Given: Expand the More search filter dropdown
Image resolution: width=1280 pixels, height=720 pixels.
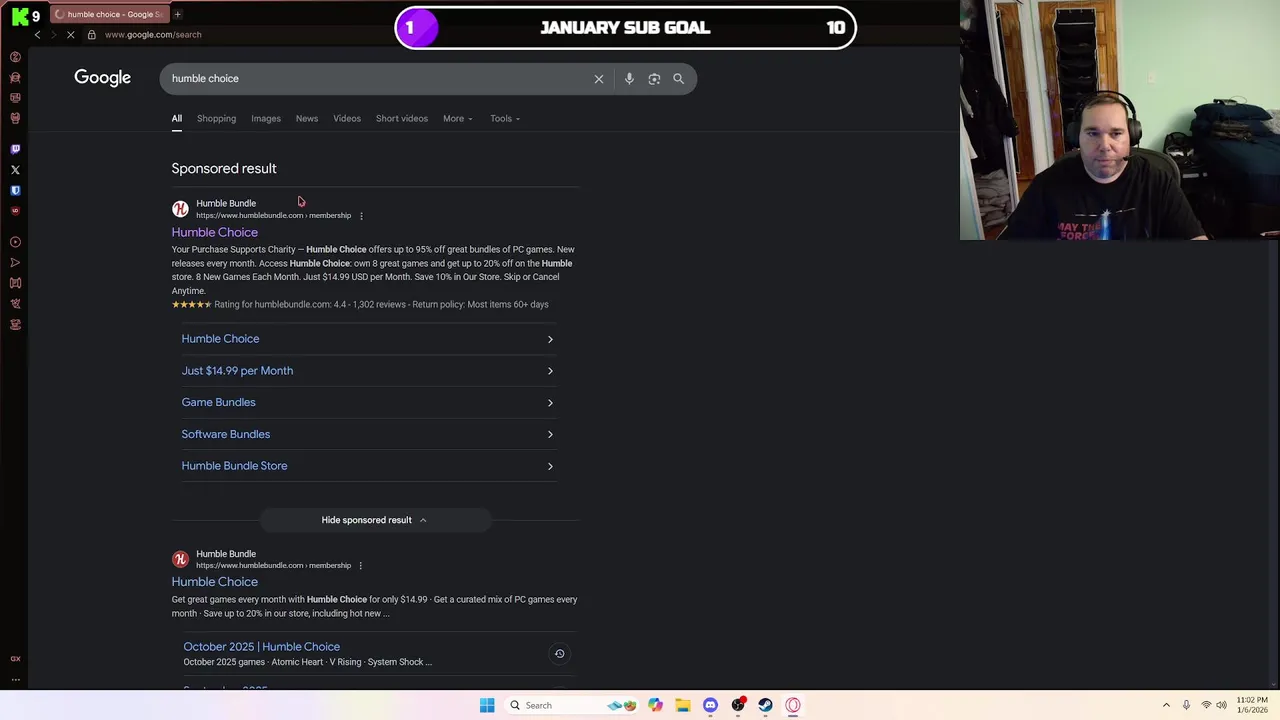Looking at the screenshot, I should (x=458, y=119).
